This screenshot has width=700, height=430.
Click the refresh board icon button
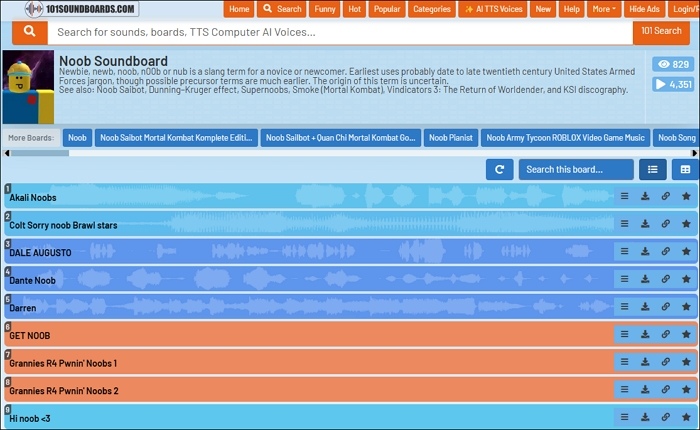(x=500, y=170)
